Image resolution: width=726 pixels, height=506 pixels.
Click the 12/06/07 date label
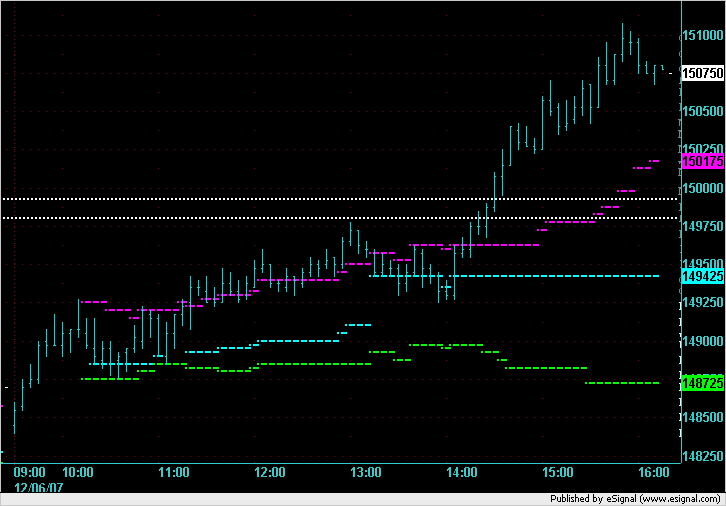(38, 488)
